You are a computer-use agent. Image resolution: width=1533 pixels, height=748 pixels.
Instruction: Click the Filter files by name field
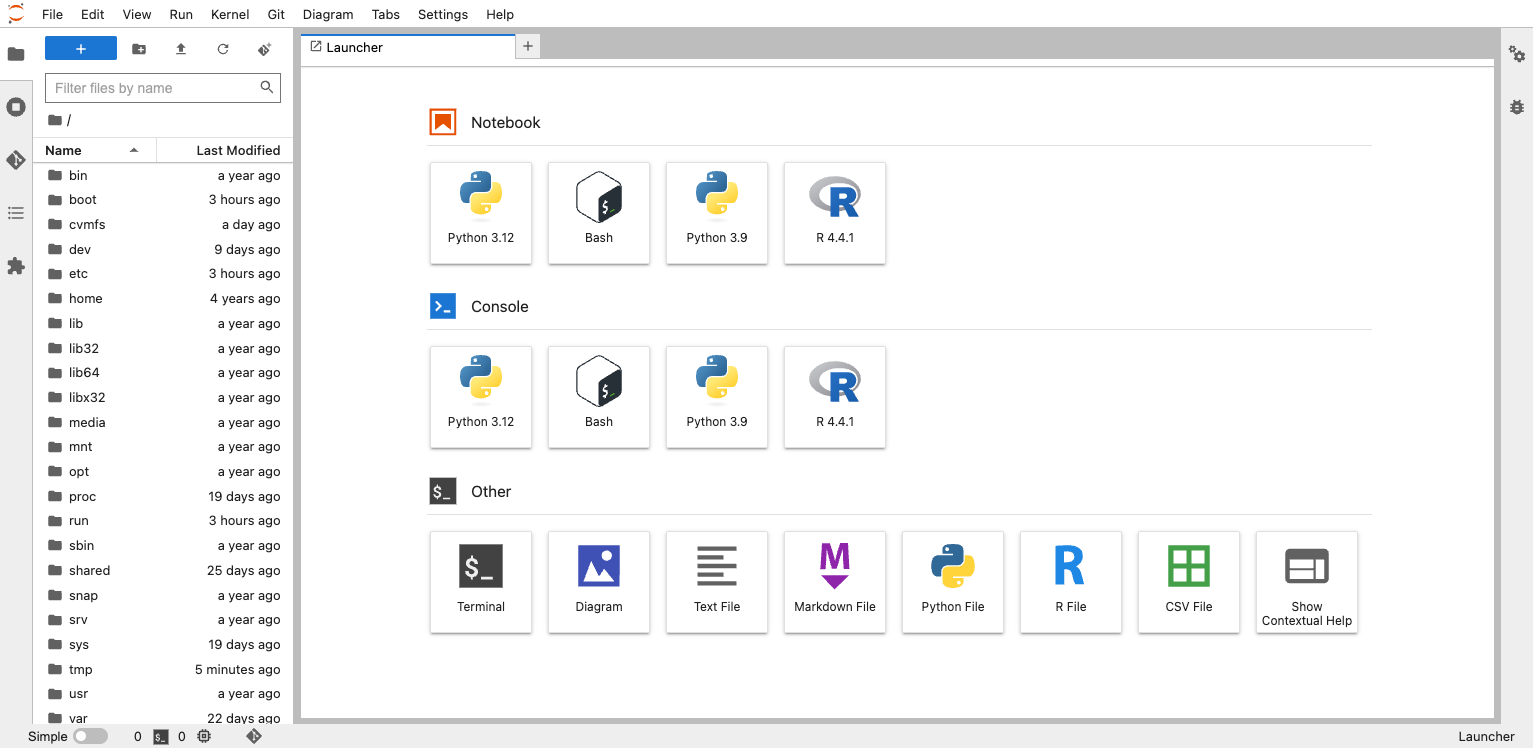[x=153, y=88]
